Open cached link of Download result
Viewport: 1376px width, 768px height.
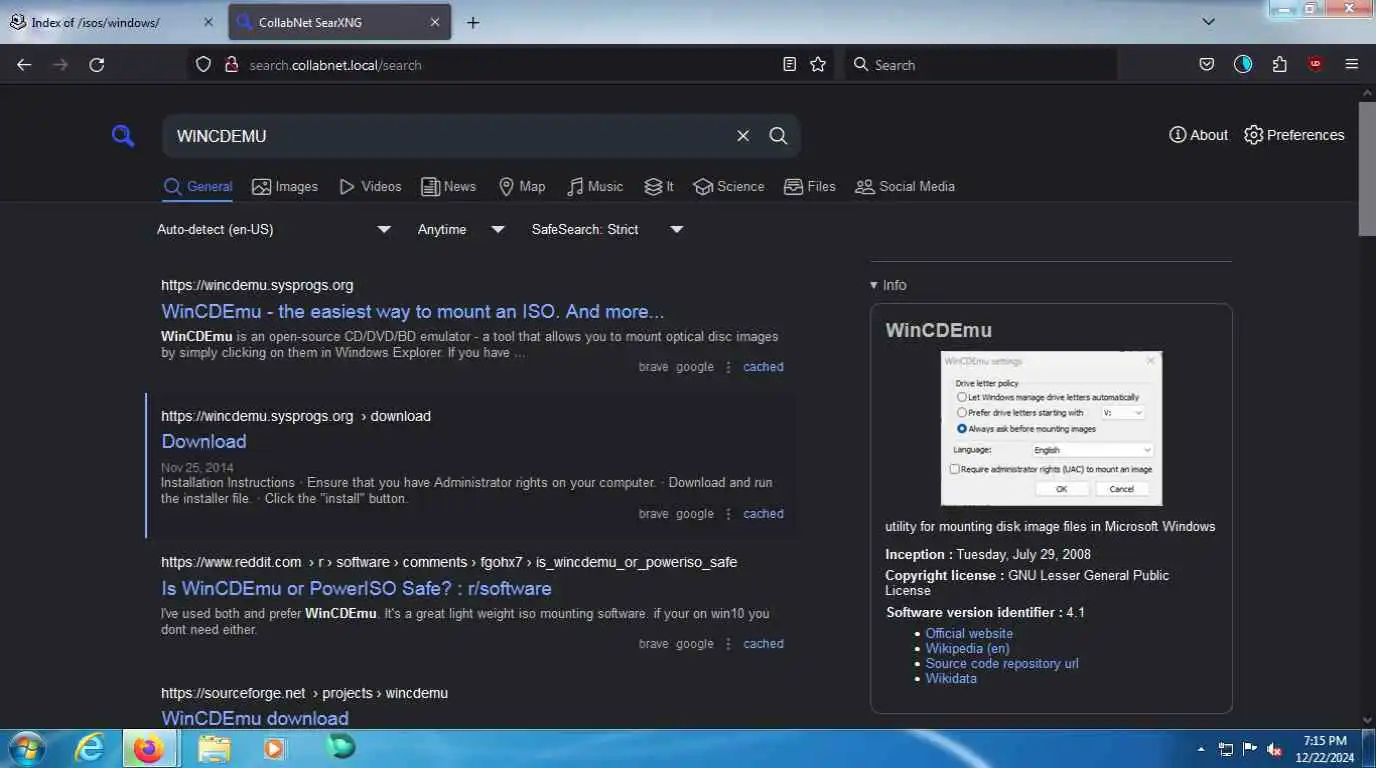(x=763, y=514)
